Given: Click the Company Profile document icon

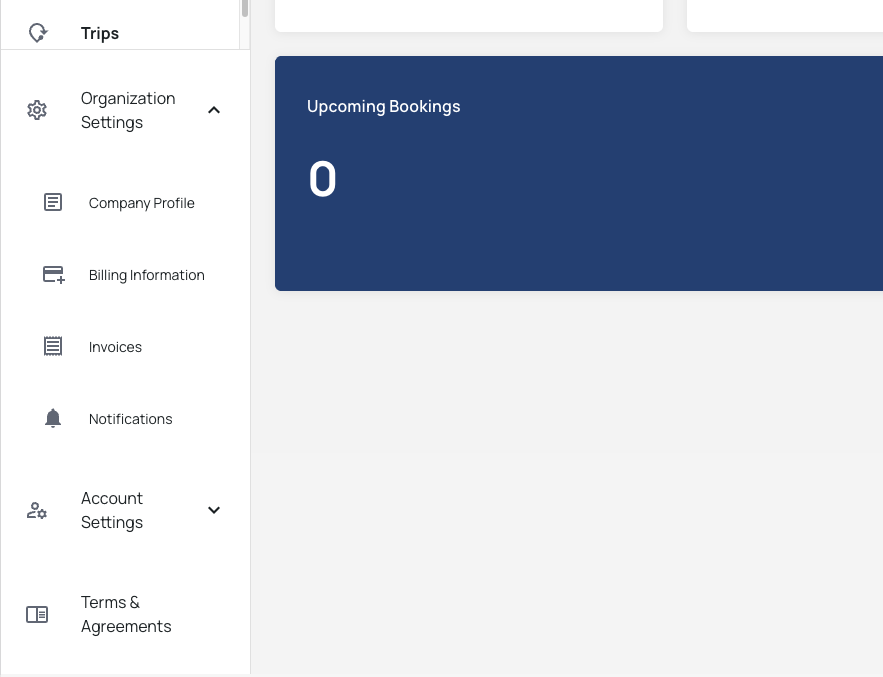Looking at the screenshot, I should click(53, 203).
